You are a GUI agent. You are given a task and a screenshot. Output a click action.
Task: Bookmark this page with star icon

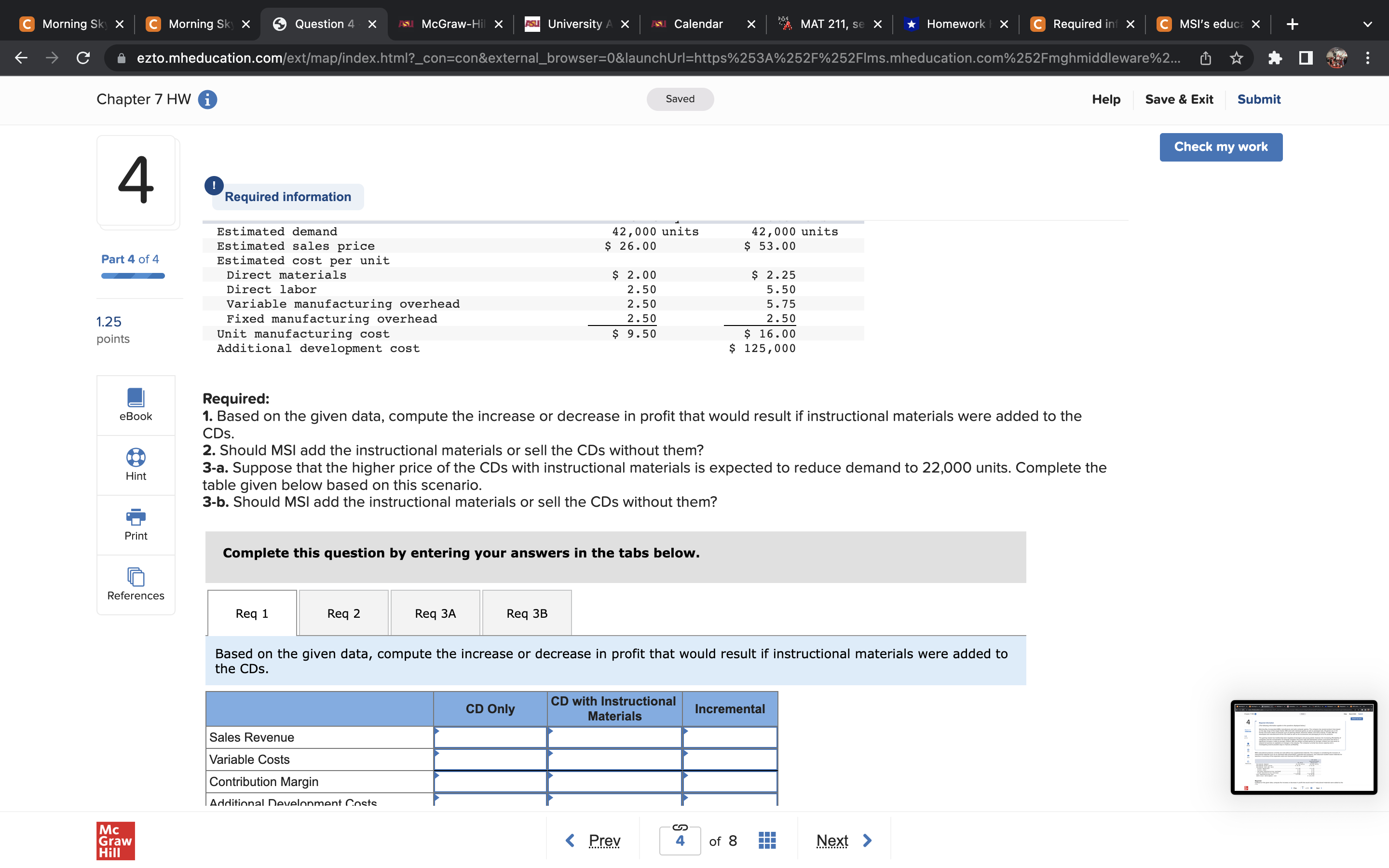1236,58
